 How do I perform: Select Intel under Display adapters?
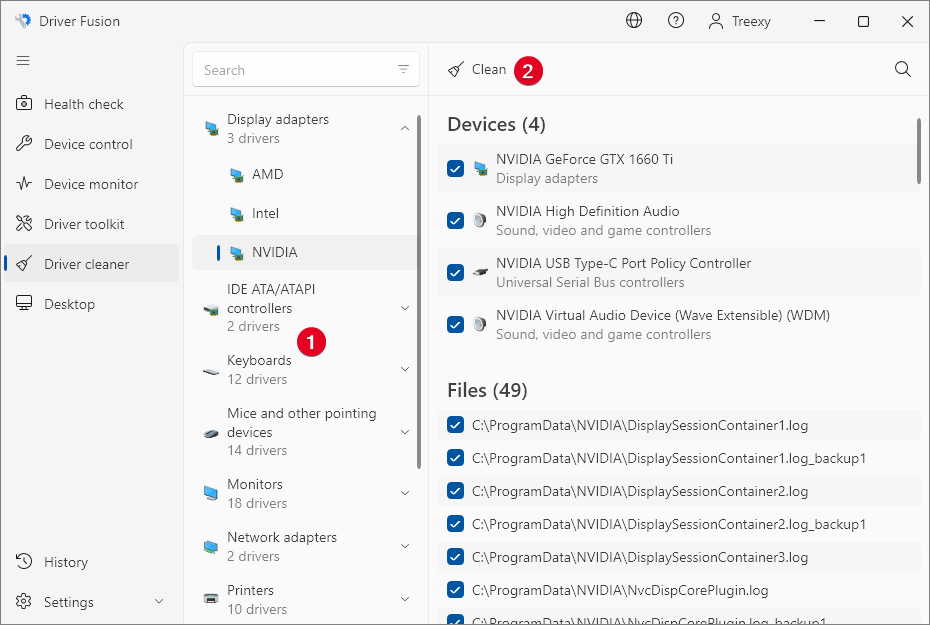305,213
